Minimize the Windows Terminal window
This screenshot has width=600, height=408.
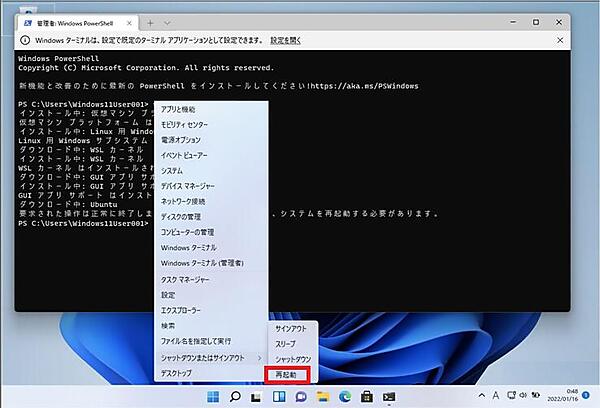[x=513, y=22]
